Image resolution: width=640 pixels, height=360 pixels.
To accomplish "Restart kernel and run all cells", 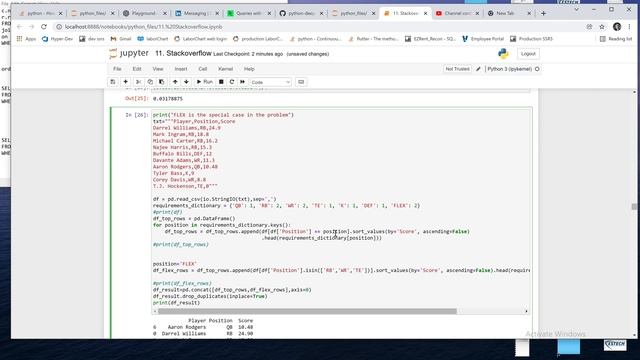I will pos(242,82).
